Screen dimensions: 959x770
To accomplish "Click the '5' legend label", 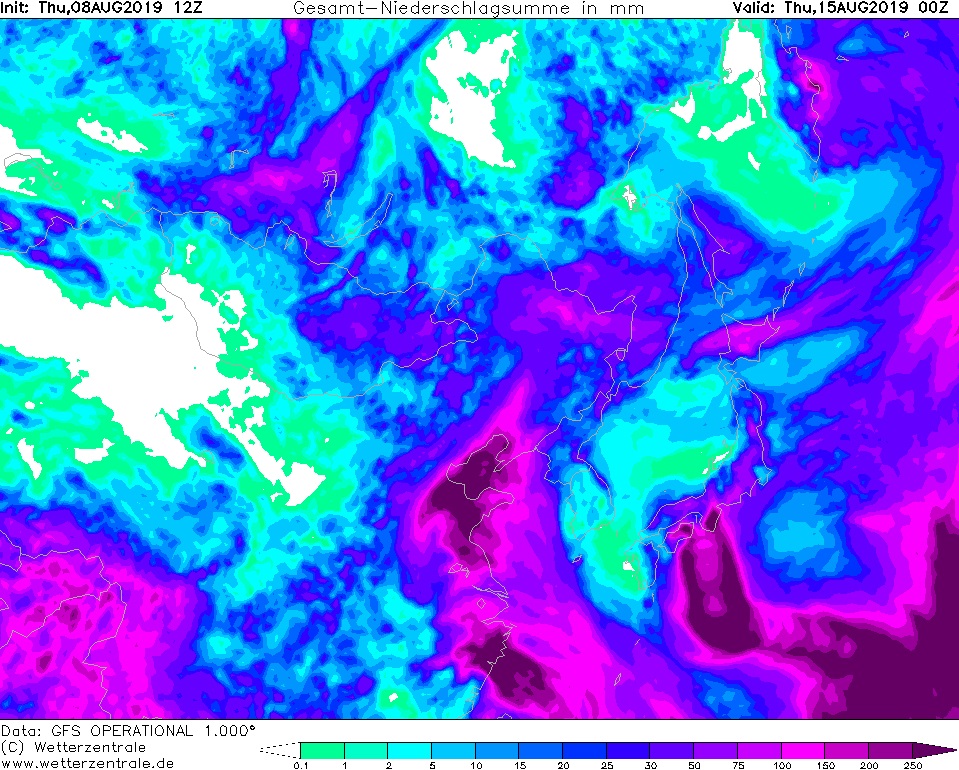I will point(432,765).
